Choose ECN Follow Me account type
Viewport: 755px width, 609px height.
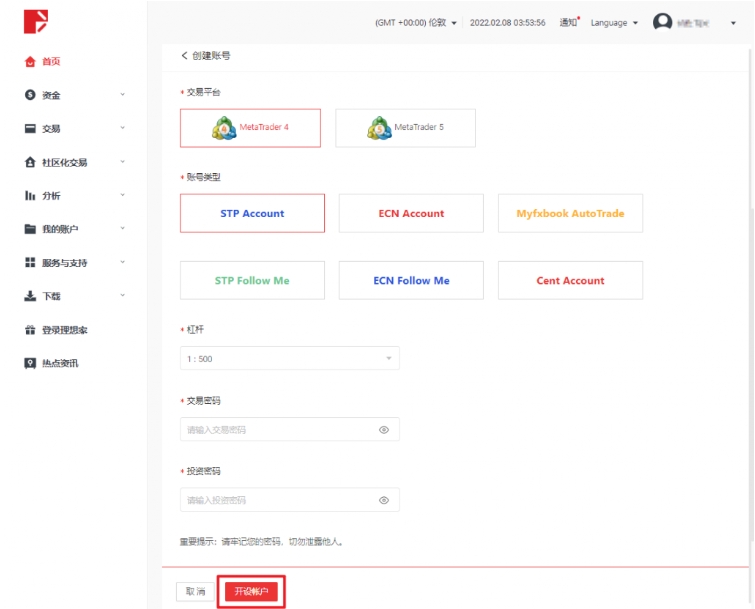[x=411, y=280]
